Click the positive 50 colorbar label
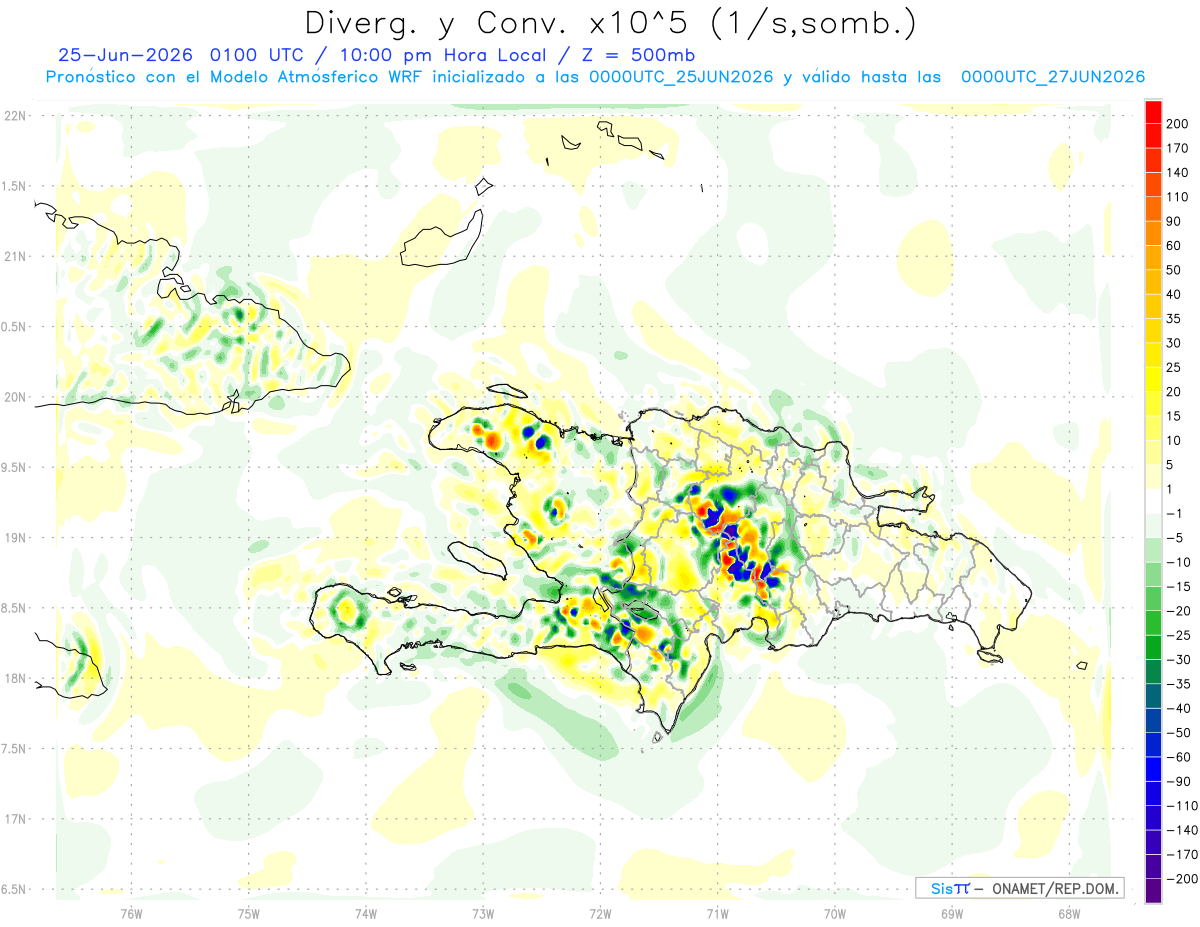1200x927 pixels. point(1174,270)
